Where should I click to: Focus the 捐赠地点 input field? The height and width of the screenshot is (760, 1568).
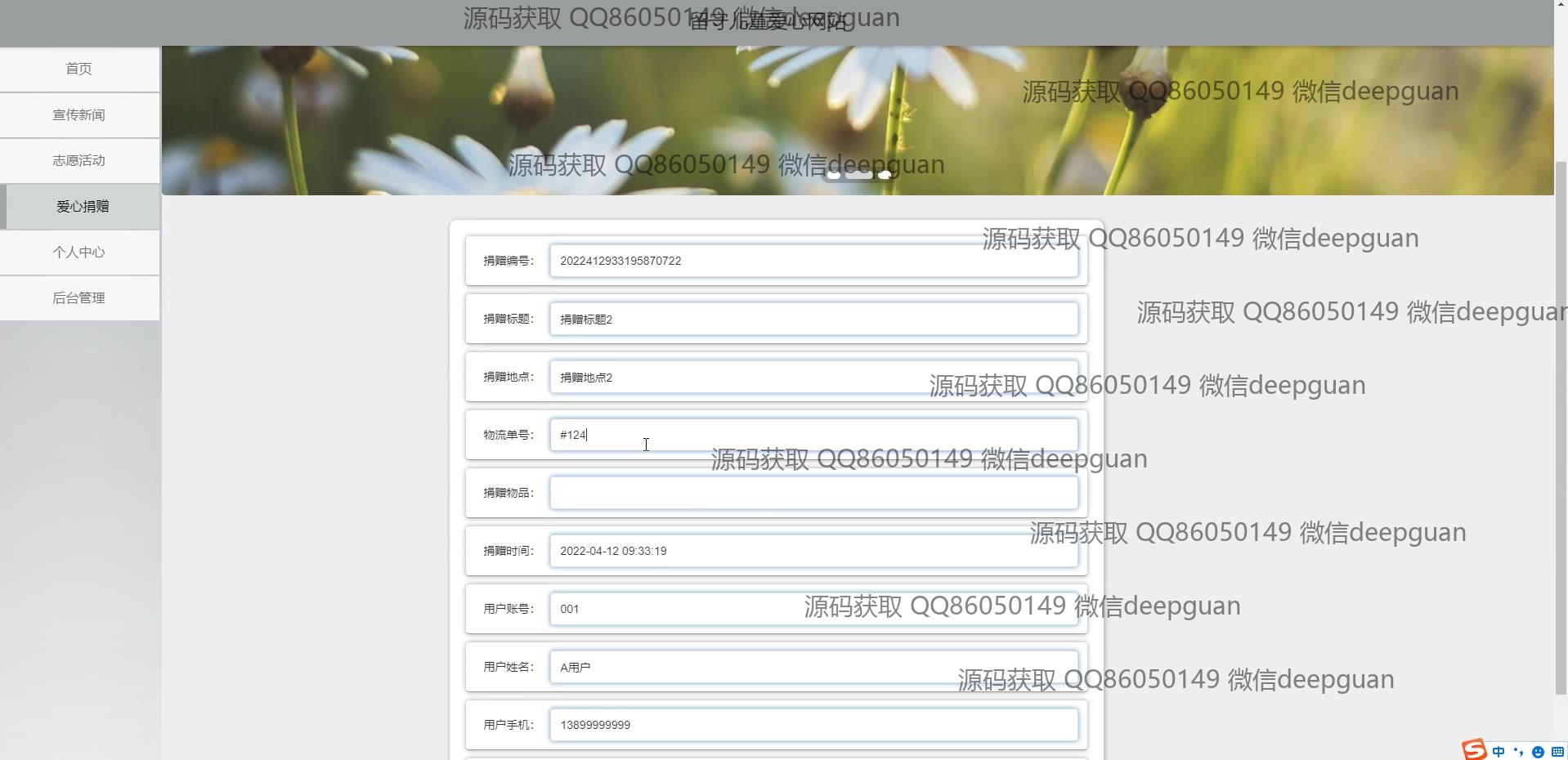click(813, 377)
